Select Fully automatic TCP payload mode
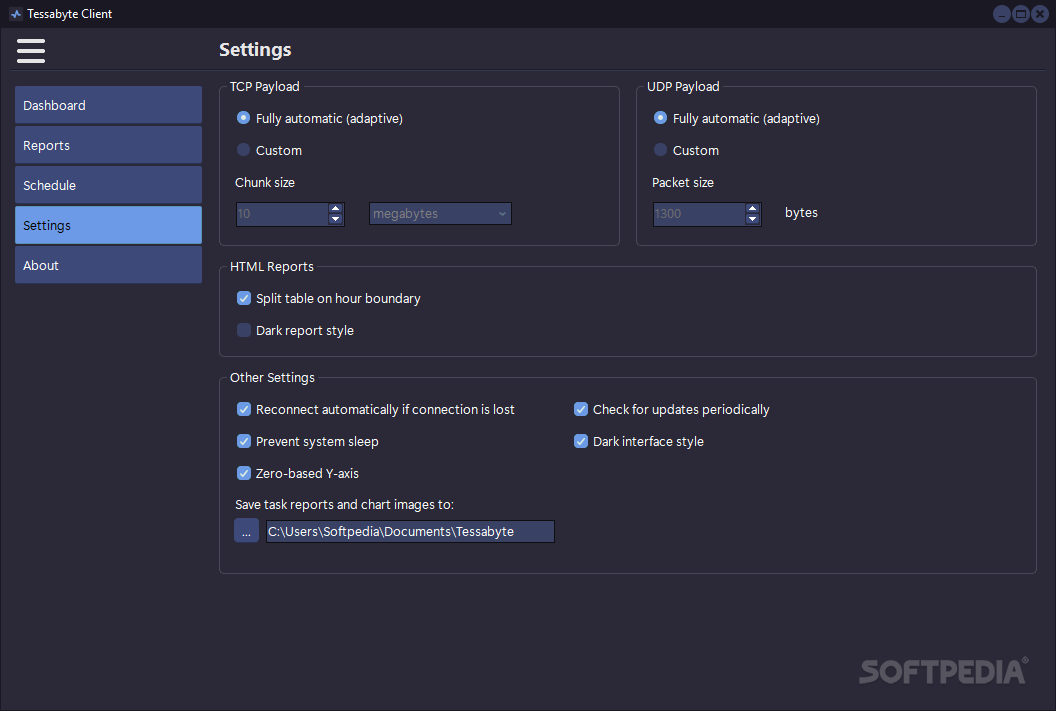The height and width of the screenshot is (711, 1056). (x=243, y=117)
